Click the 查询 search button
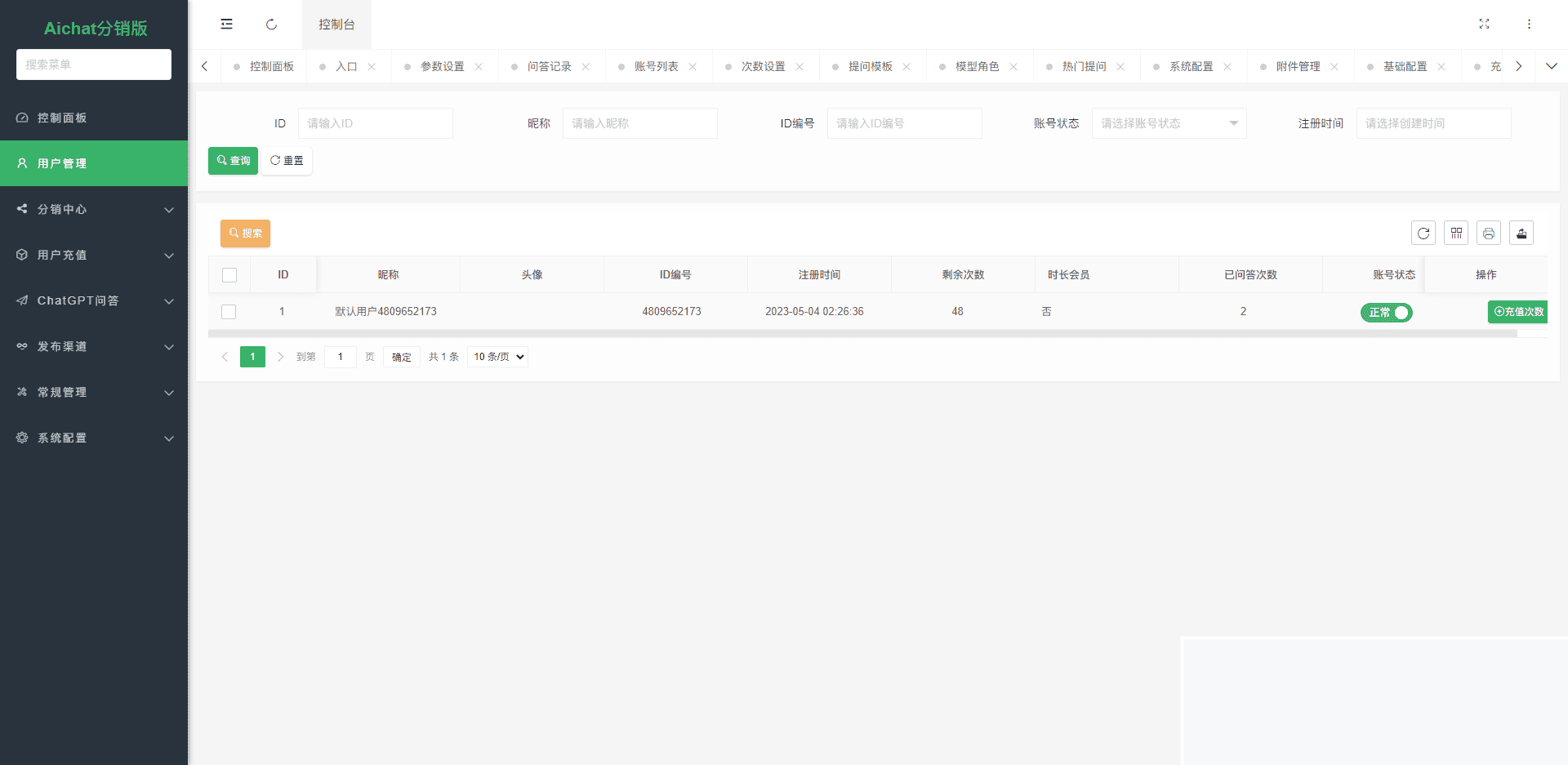The image size is (1568, 765). [233, 161]
